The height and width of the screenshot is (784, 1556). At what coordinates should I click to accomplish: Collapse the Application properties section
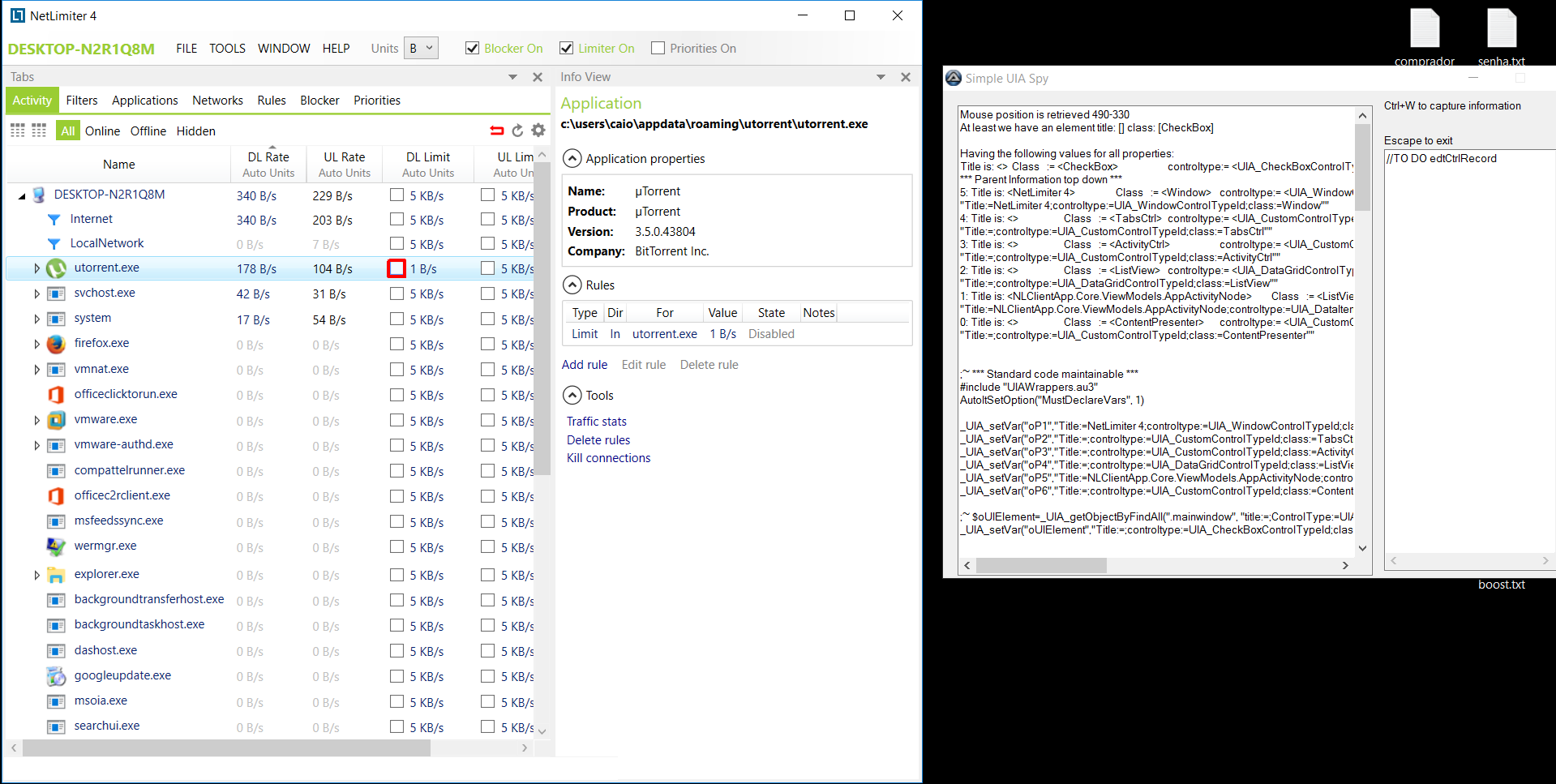pos(572,158)
